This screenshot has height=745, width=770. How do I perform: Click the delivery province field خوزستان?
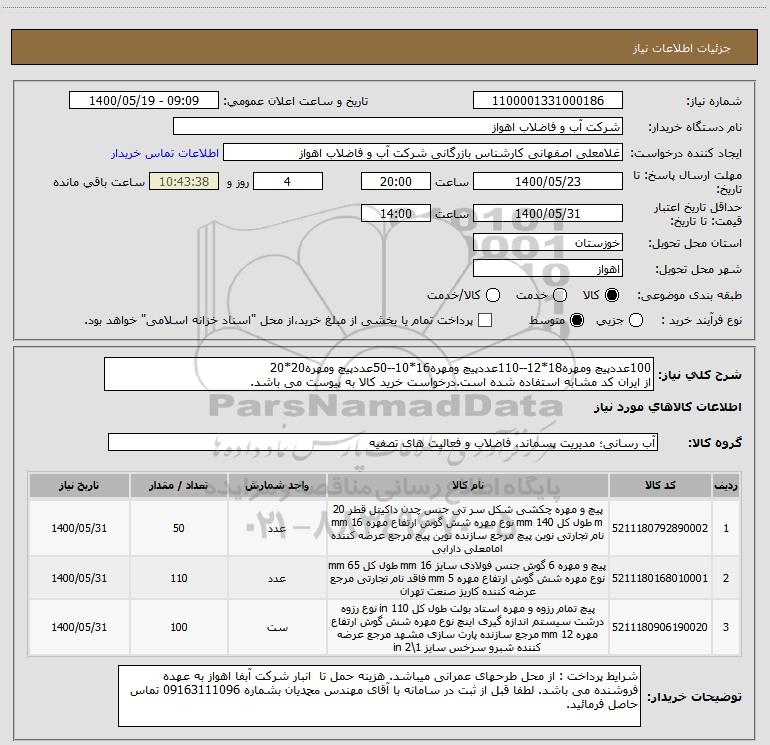pyautogui.click(x=548, y=243)
